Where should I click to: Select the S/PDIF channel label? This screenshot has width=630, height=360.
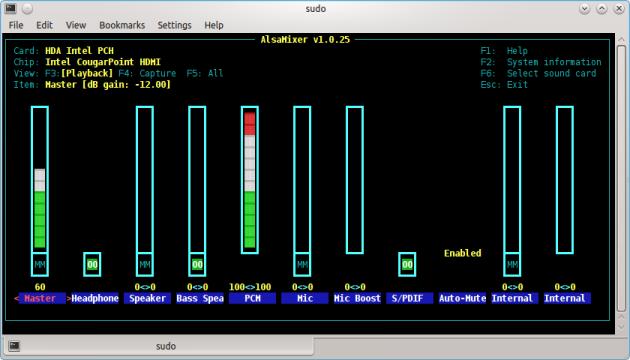click(x=410, y=299)
